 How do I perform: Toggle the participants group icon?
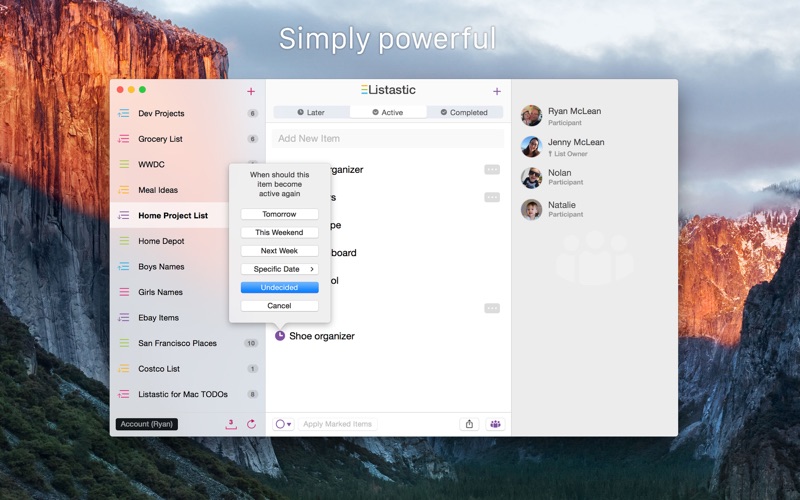point(495,424)
